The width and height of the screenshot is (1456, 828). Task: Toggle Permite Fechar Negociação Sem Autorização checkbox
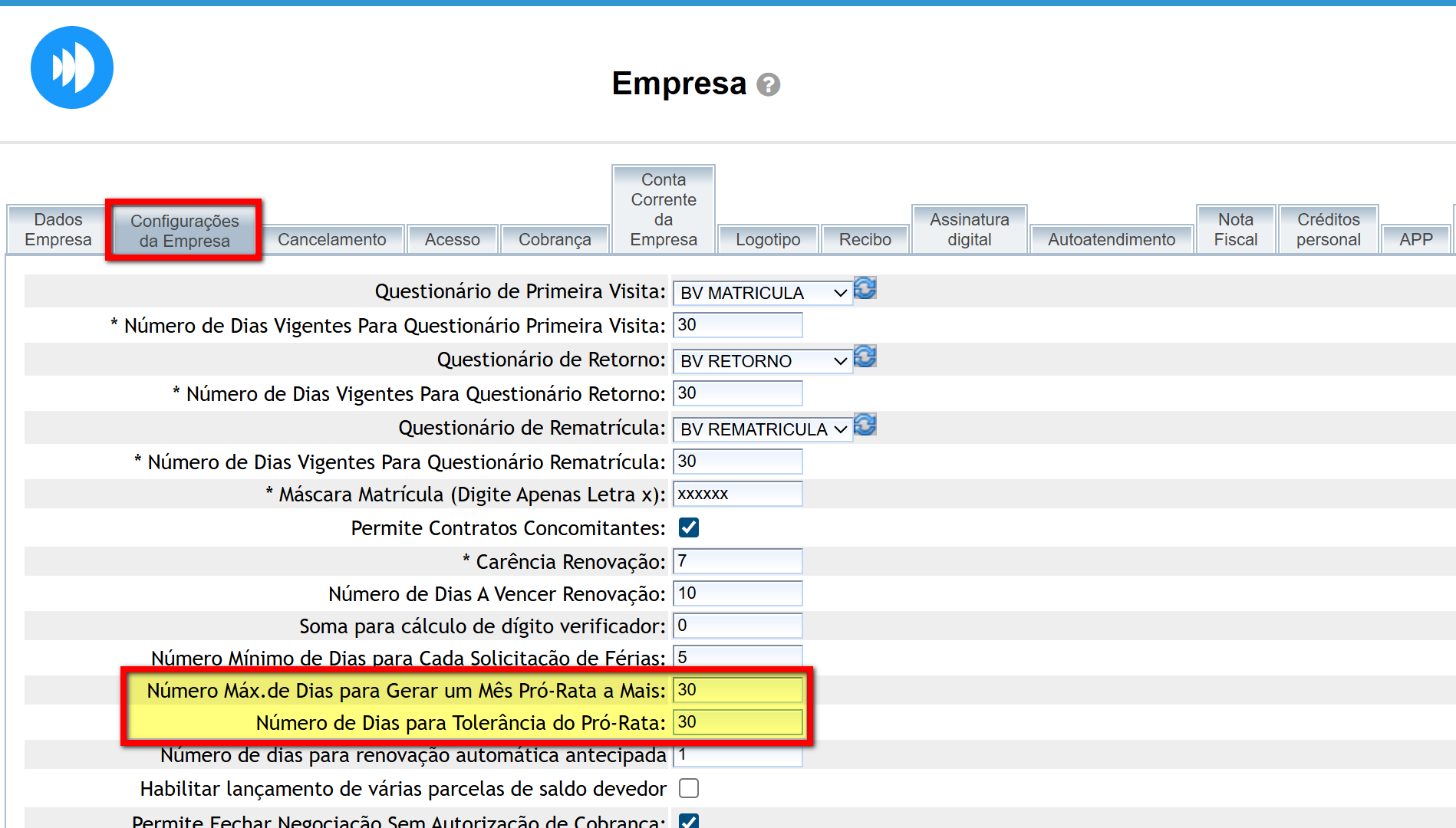pos(689,820)
